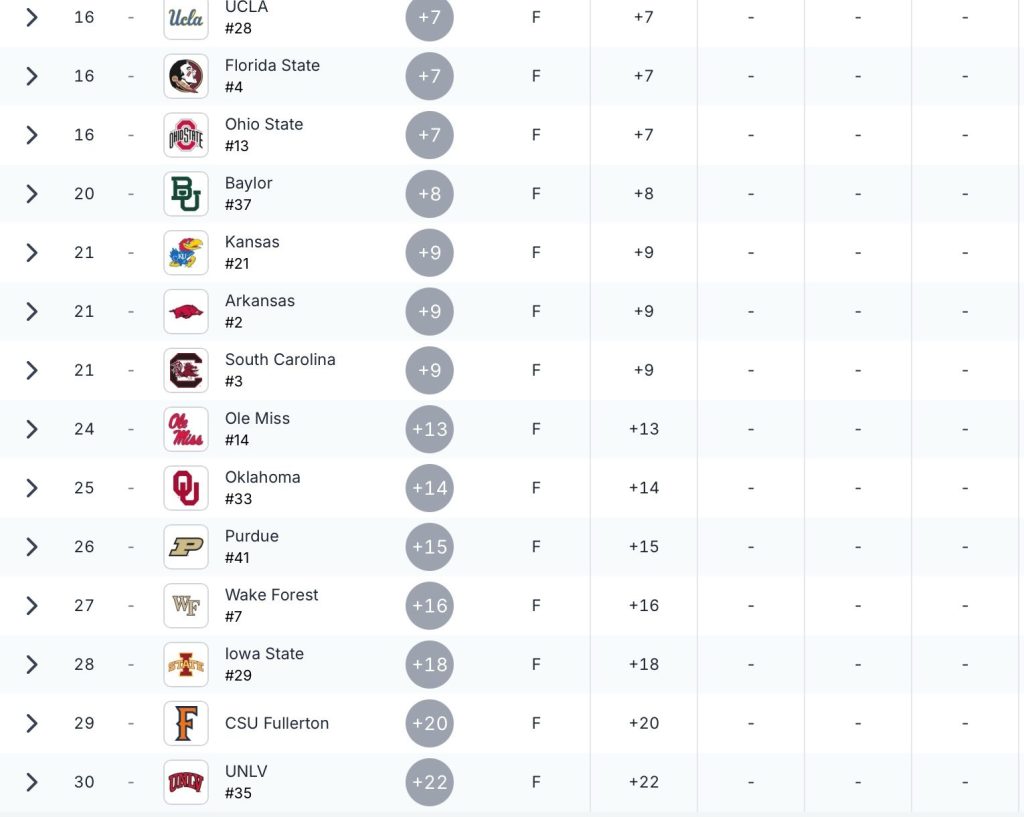Viewport: 1024px width, 817px height.
Task: Expand the CSU Fullerton row chevron
Action: click(32, 723)
